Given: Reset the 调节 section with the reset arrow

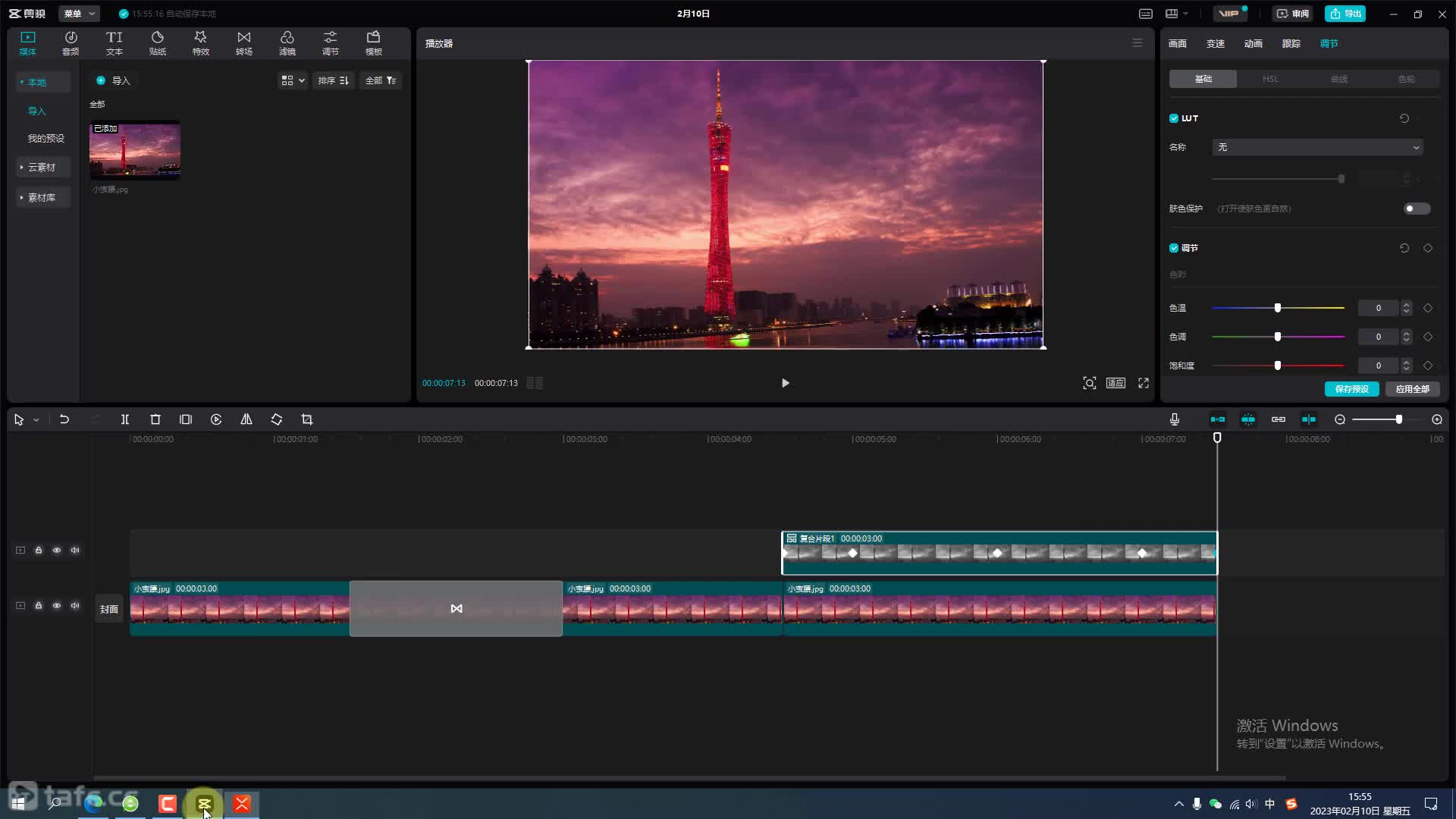Looking at the screenshot, I should [x=1404, y=248].
